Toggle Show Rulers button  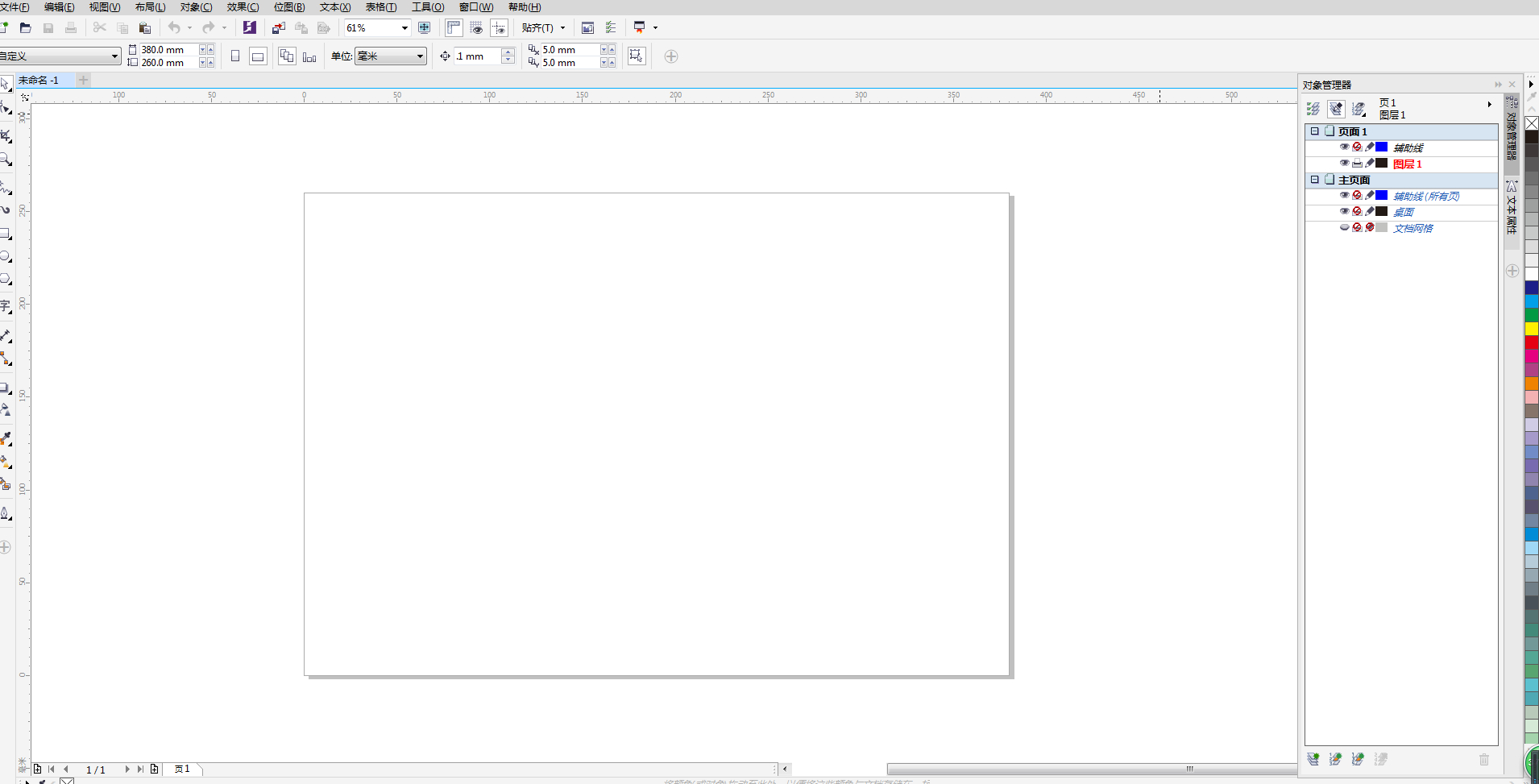454,28
